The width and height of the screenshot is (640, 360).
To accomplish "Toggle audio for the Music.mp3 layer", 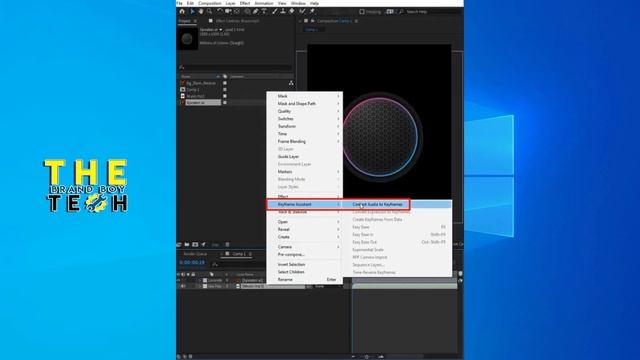I will (183, 287).
